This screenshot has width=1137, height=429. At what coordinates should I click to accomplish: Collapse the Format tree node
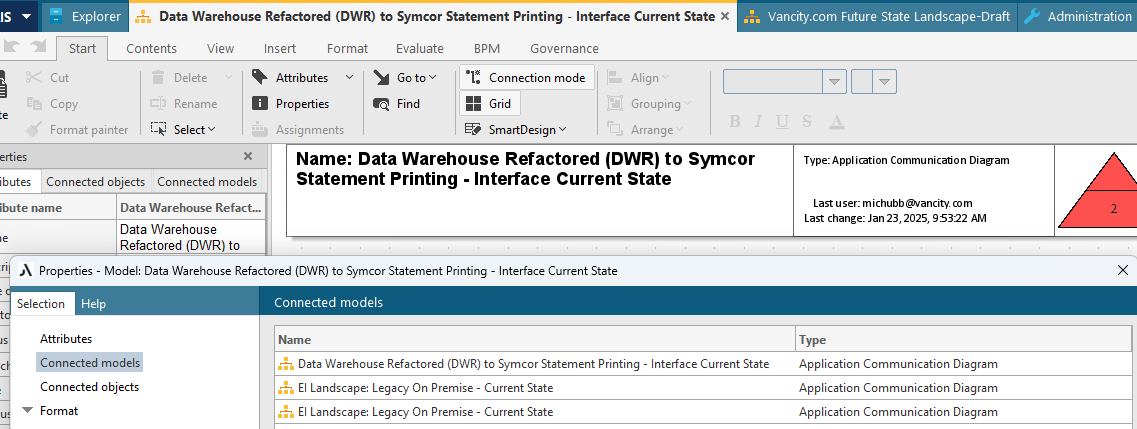coord(28,410)
